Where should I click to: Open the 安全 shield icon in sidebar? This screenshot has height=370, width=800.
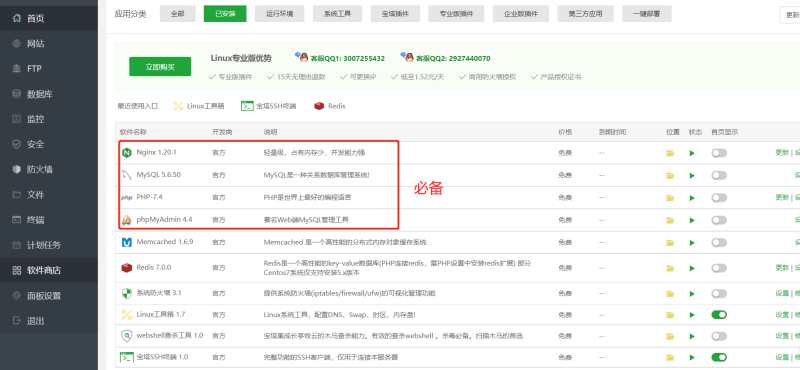pyautogui.click(x=17, y=144)
